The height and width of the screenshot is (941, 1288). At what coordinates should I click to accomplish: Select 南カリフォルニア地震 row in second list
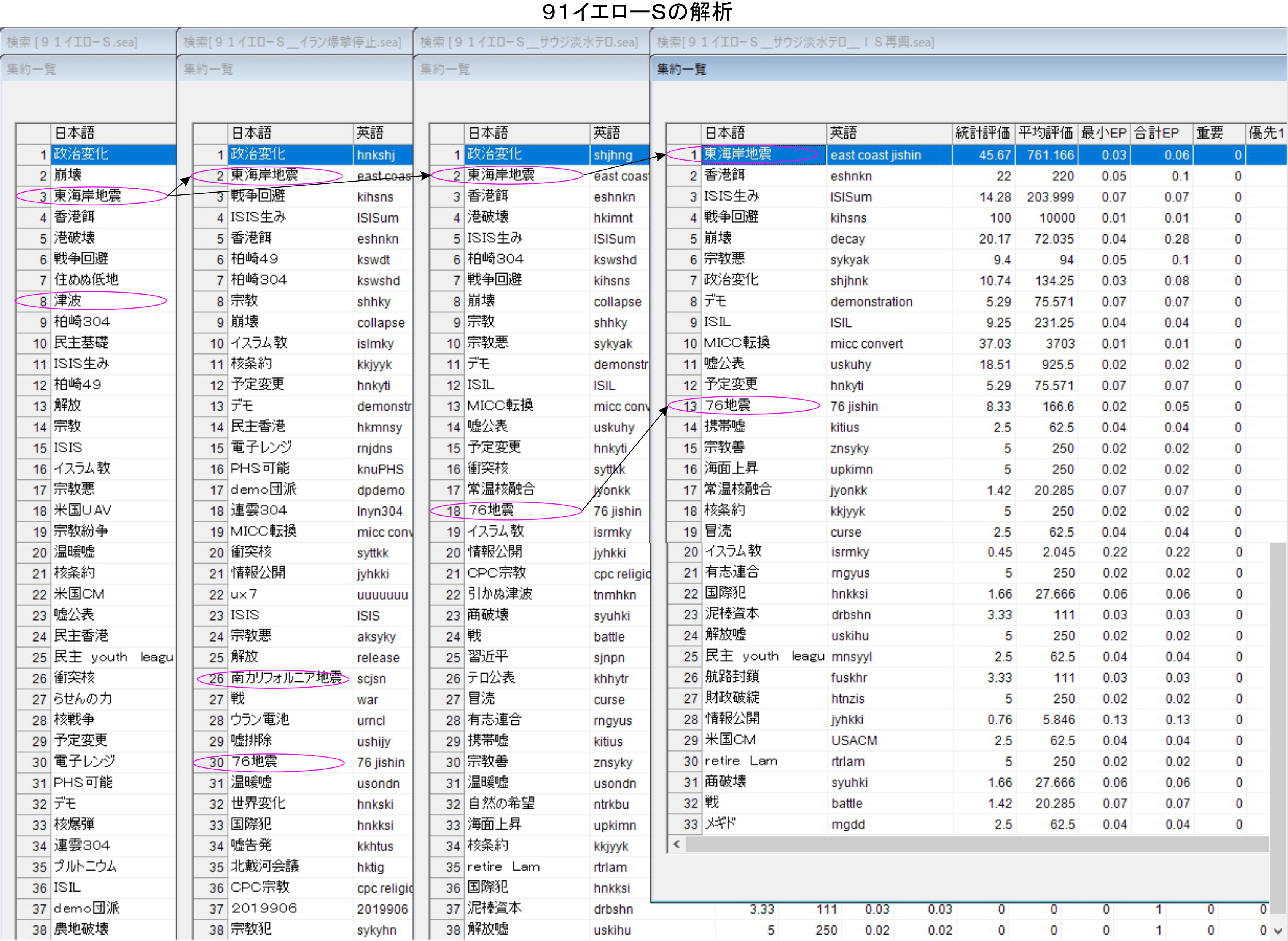(286, 678)
